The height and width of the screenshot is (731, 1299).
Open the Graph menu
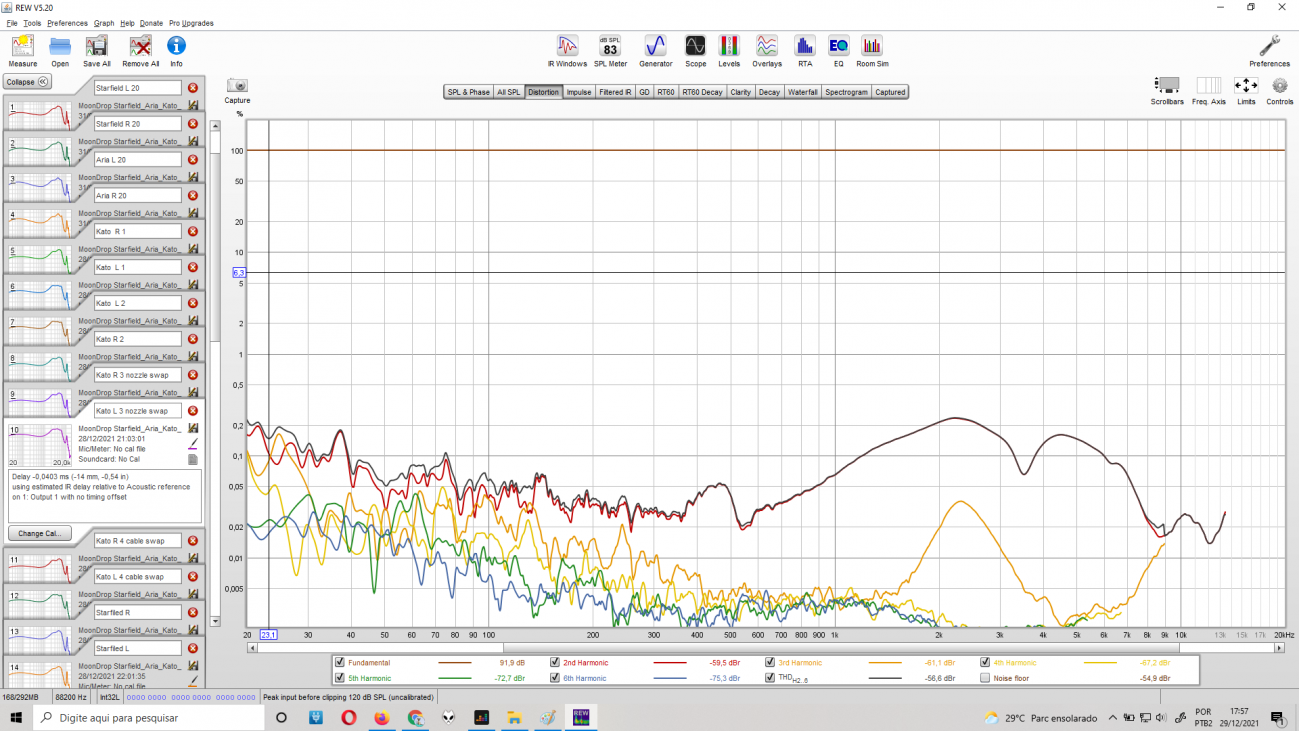(104, 23)
